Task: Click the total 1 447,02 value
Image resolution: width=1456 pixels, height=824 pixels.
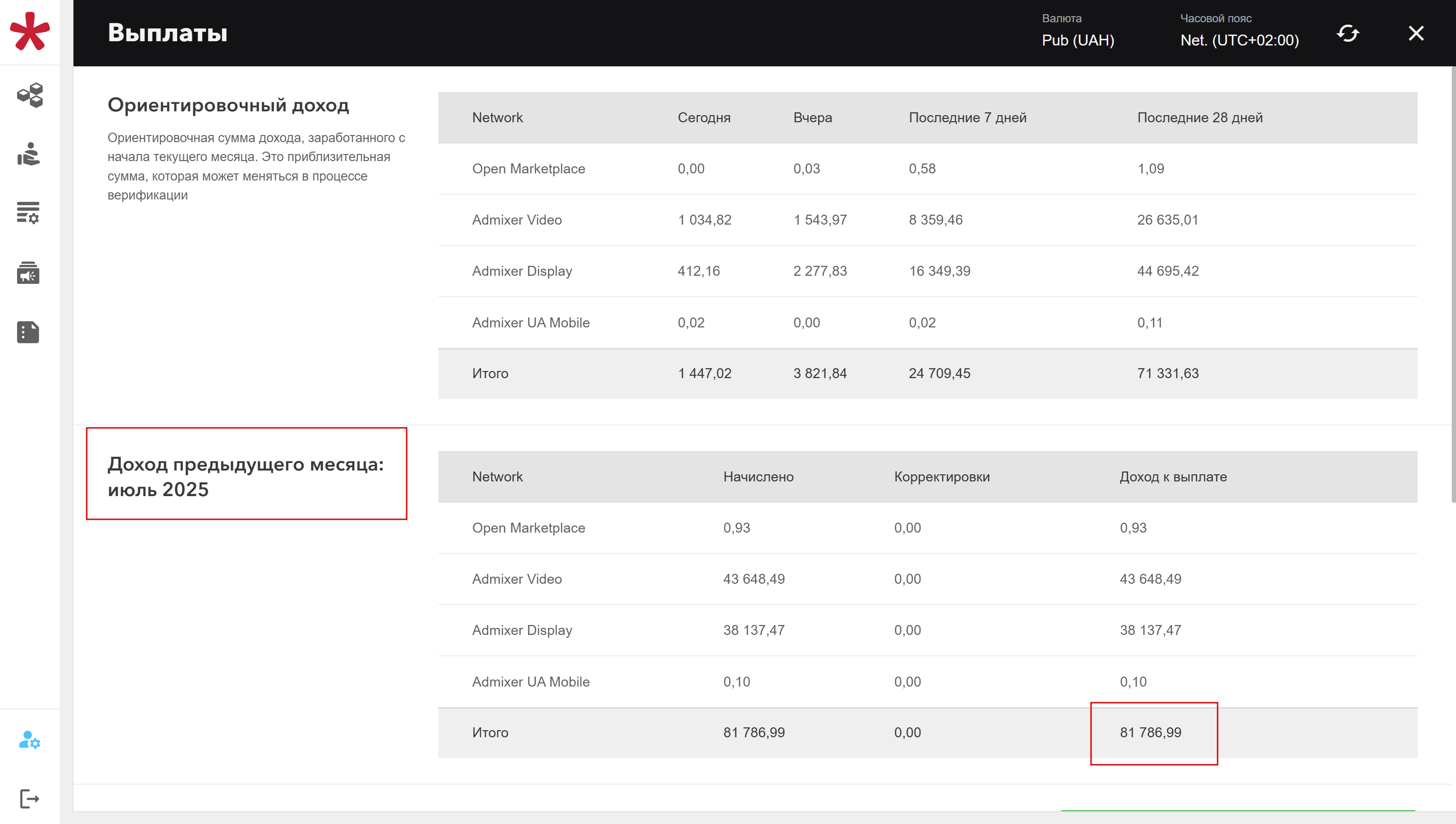Action: tap(704, 373)
